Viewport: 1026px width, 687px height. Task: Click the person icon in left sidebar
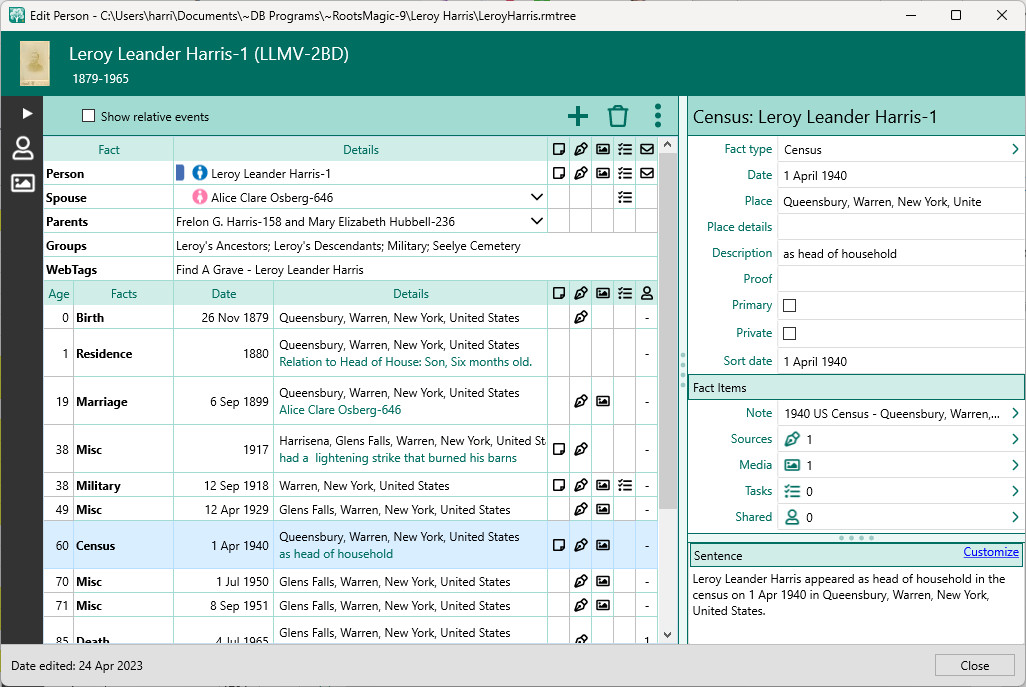point(22,149)
